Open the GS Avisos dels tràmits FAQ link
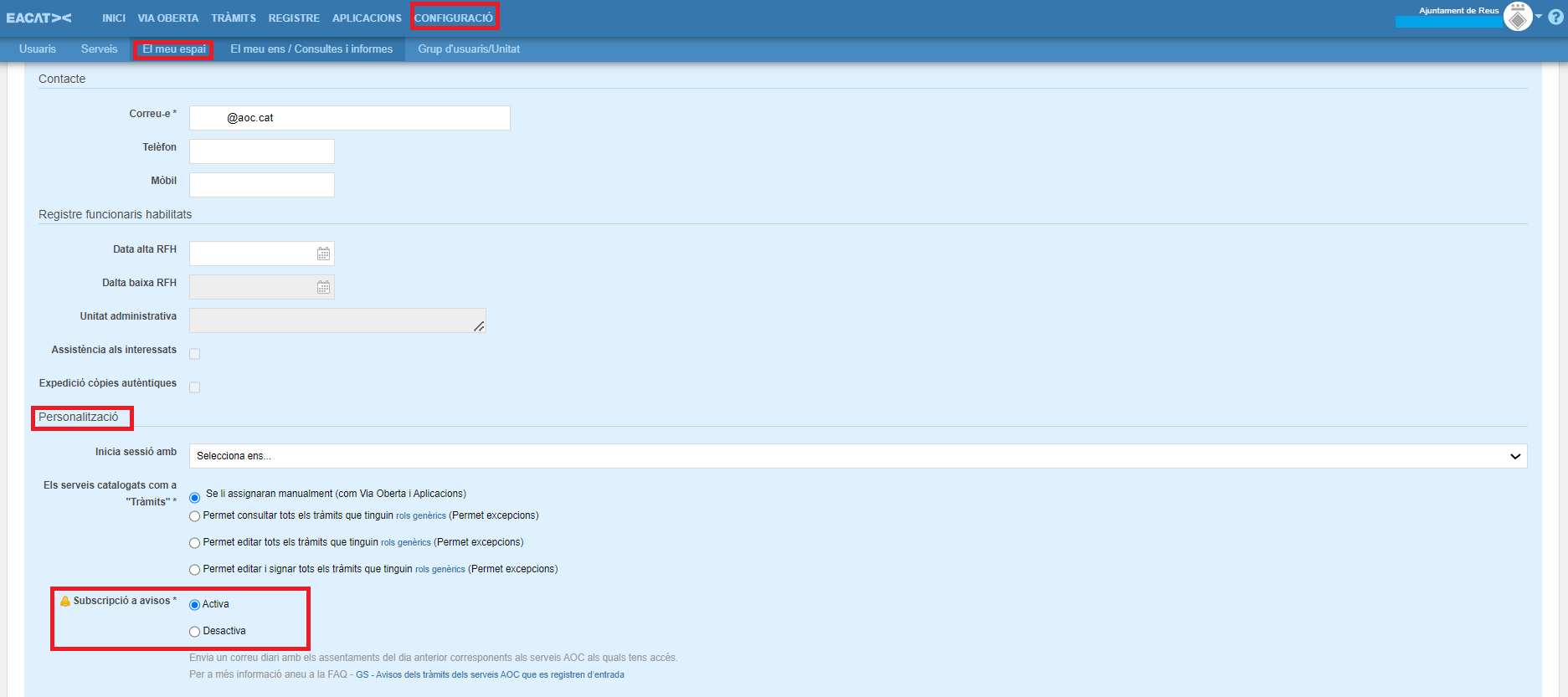1568x697 pixels. click(490, 674)
